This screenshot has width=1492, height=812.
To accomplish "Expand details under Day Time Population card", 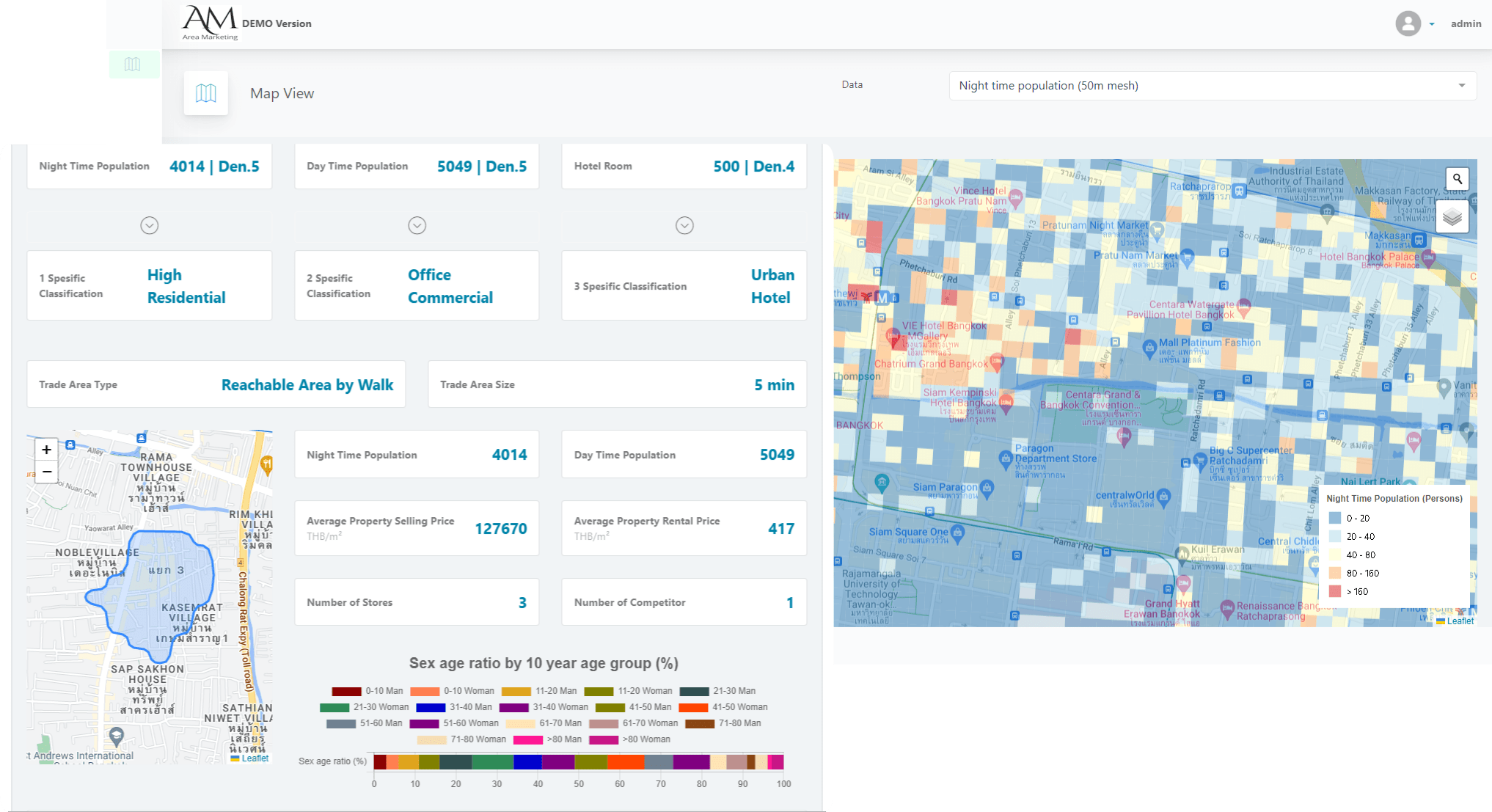I will click(x=417, y=225).
